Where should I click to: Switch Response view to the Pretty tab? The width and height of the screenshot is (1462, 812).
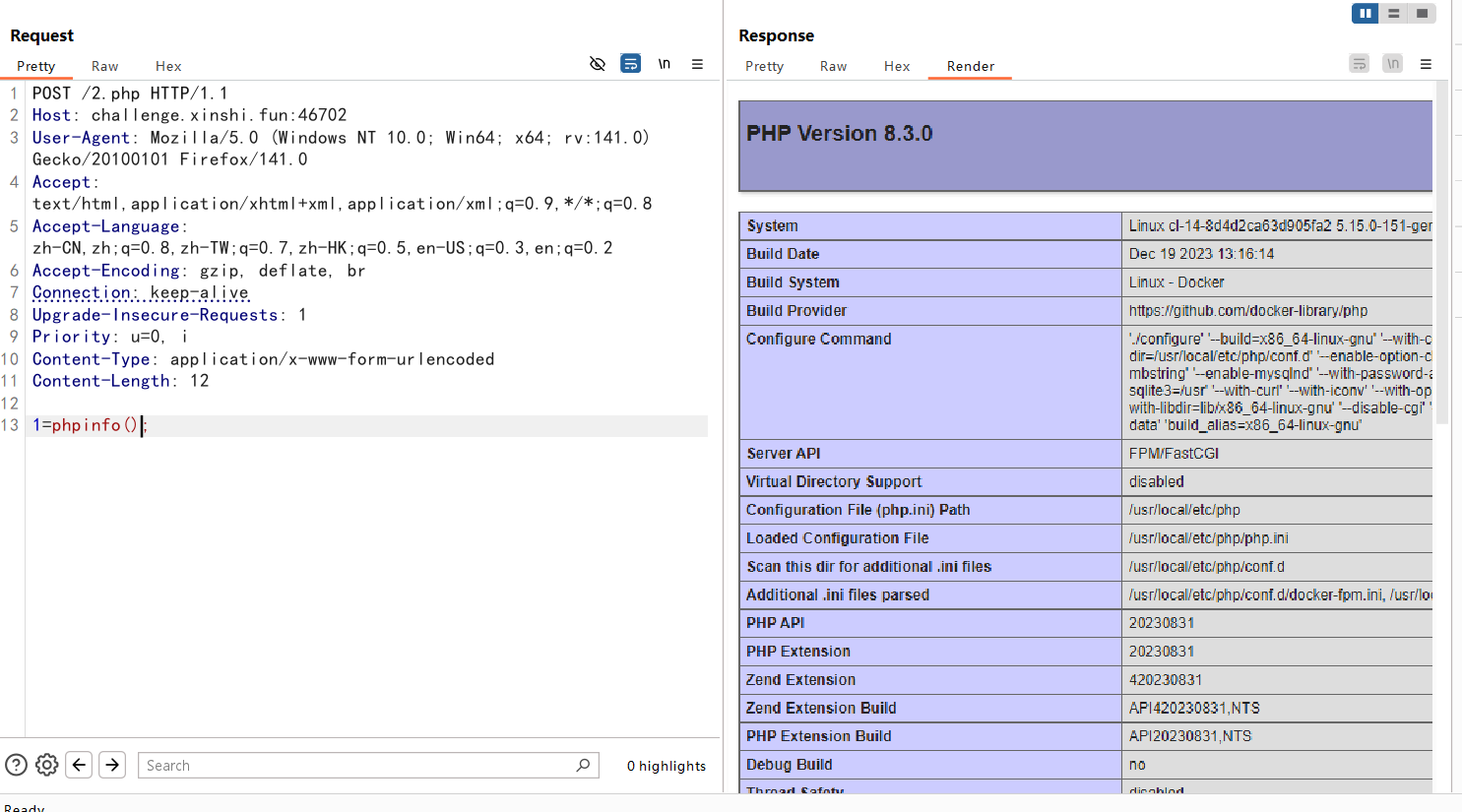click(764, 66)
